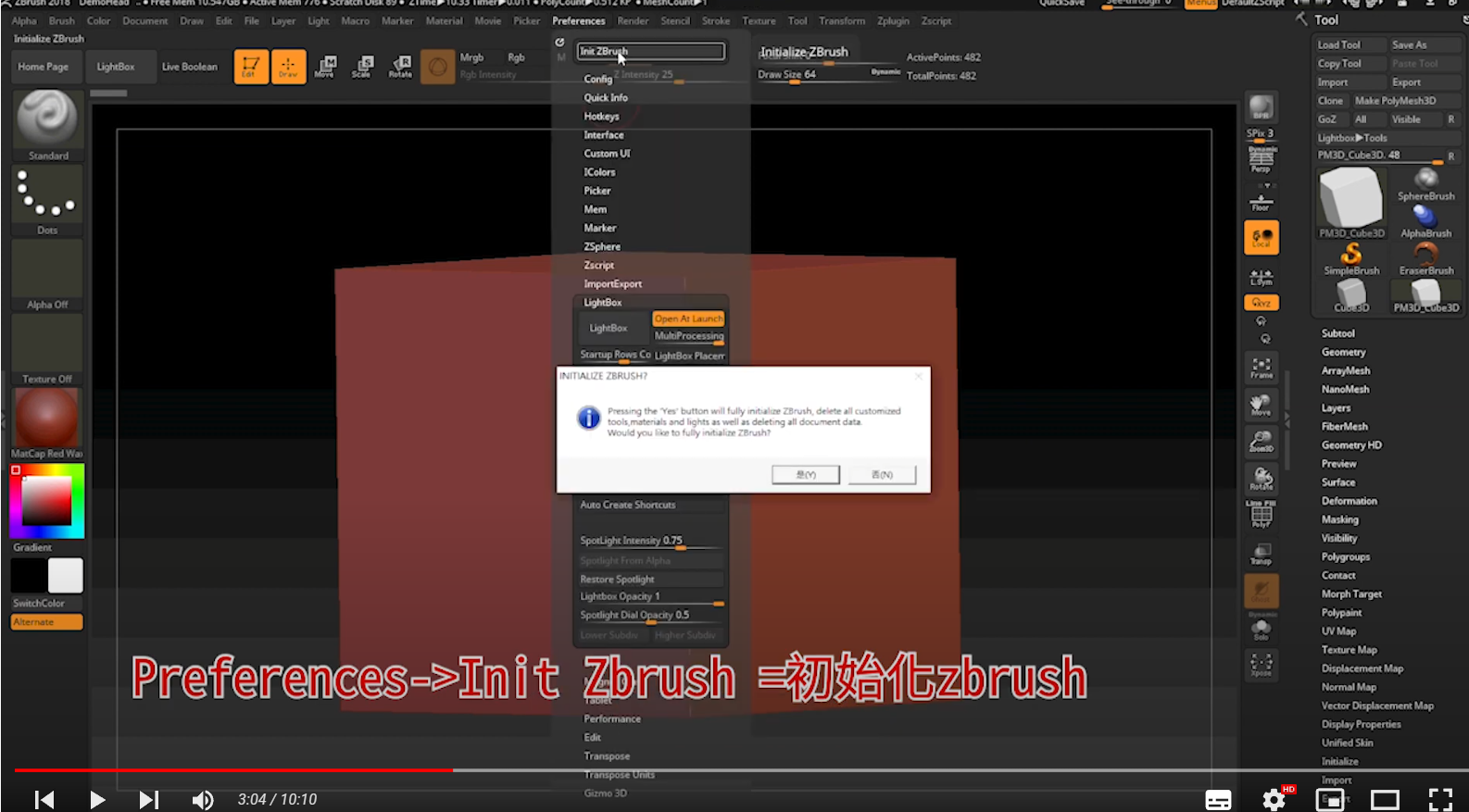Expand the Deformation palette section

pyautogui.click(x=1349, y=501)
